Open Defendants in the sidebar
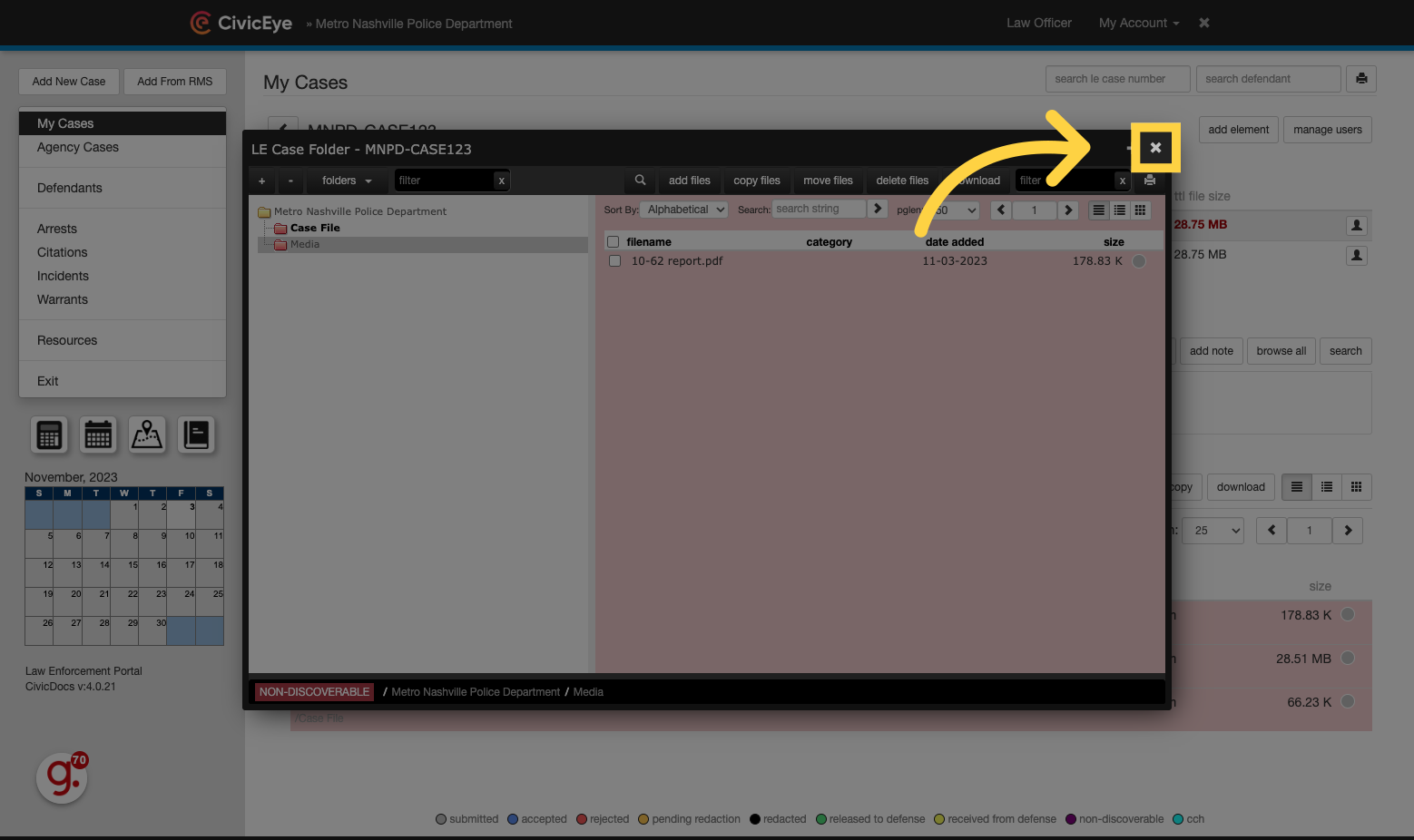 pos(70,188)
